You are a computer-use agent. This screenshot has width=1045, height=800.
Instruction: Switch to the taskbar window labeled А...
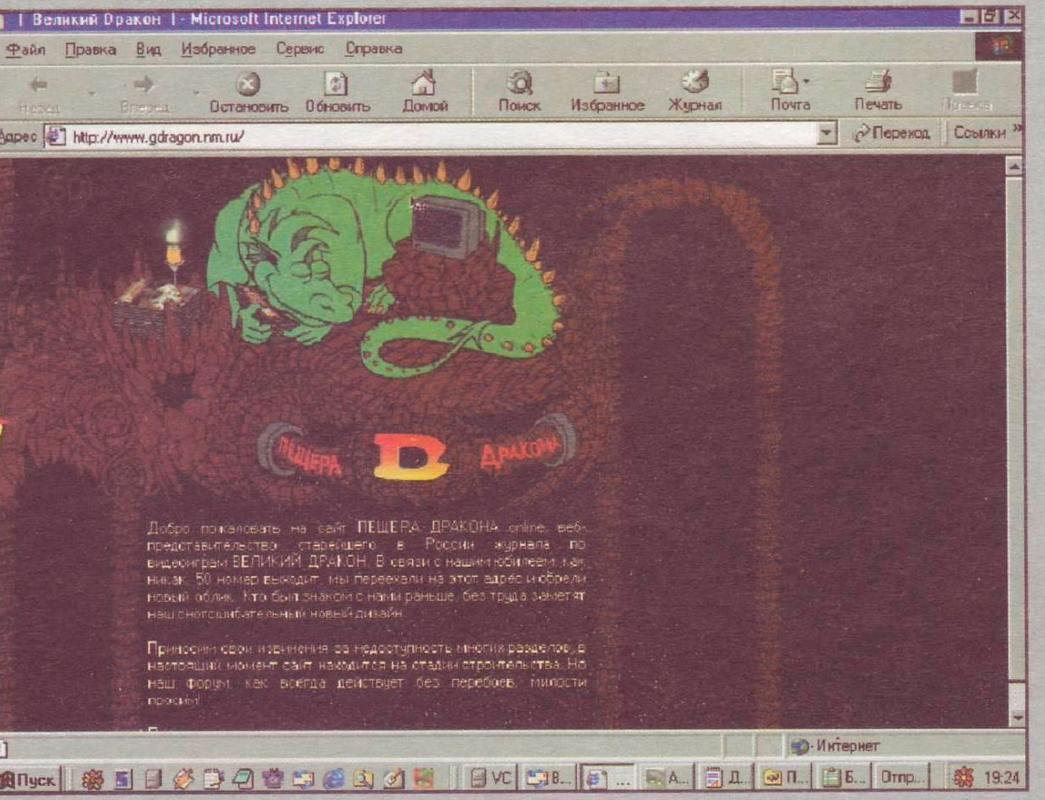click(x=666, y=777)
